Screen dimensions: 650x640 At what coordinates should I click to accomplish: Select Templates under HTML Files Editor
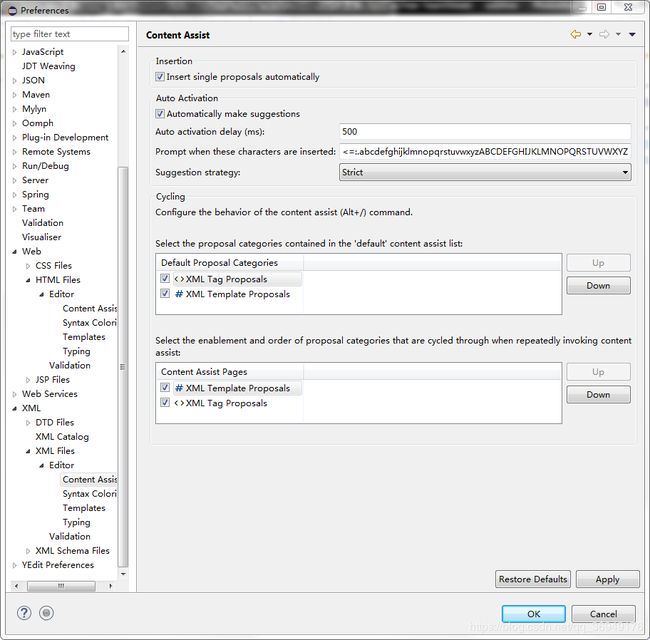[84, 337]
